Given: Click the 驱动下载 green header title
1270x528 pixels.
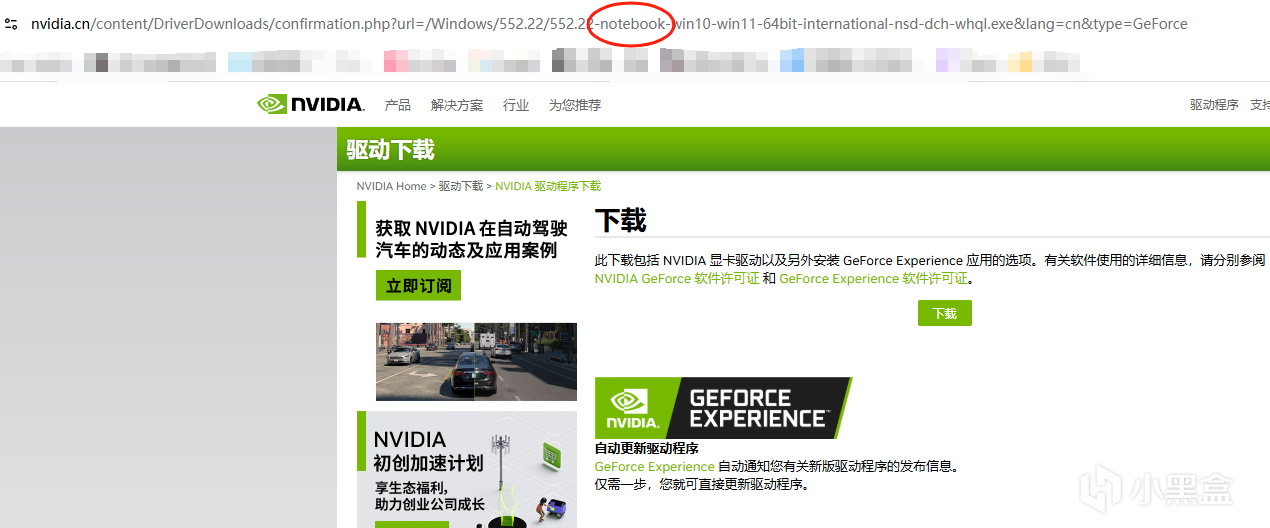Looking at the screenshot, I should (x=390, y=150).
